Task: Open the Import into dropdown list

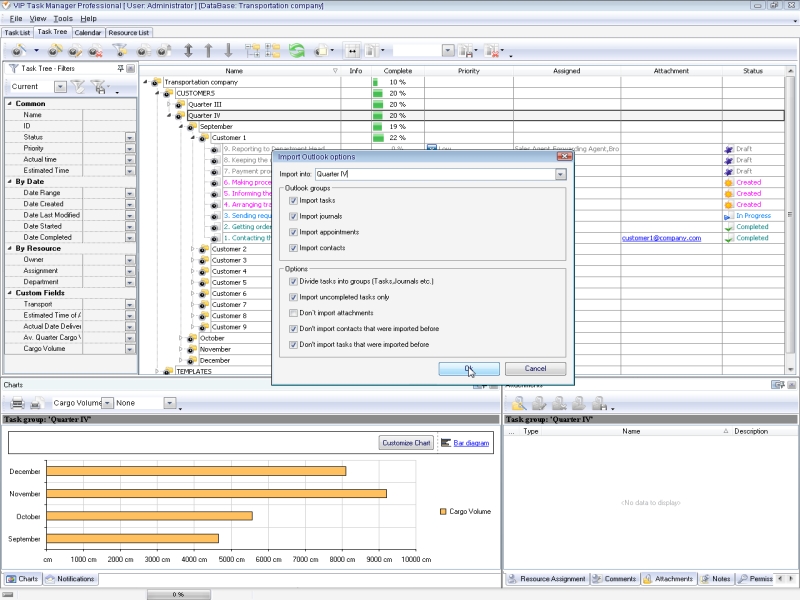Action: pyautogui.click(x=560, y=174)
